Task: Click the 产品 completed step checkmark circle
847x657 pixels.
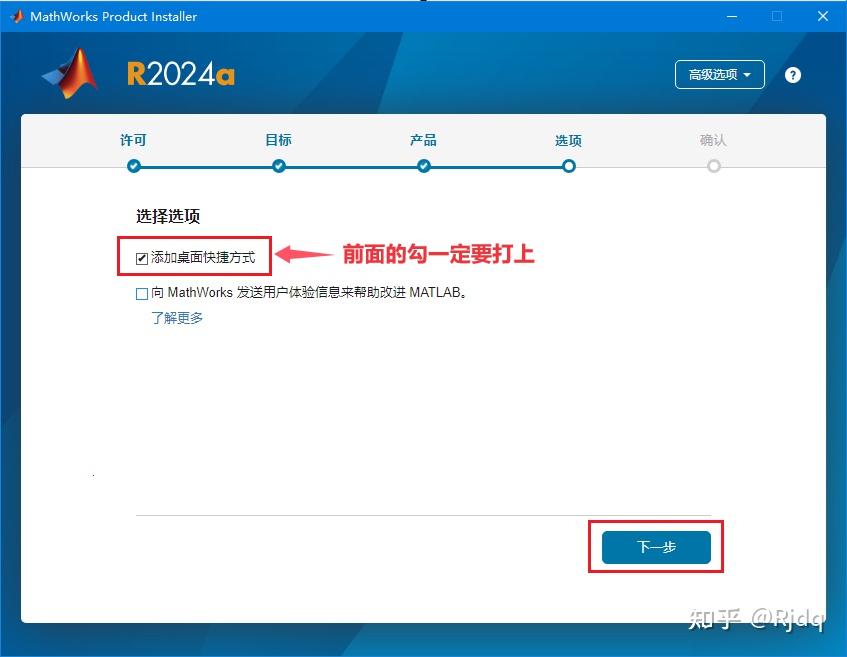Action: click(423, 166)
